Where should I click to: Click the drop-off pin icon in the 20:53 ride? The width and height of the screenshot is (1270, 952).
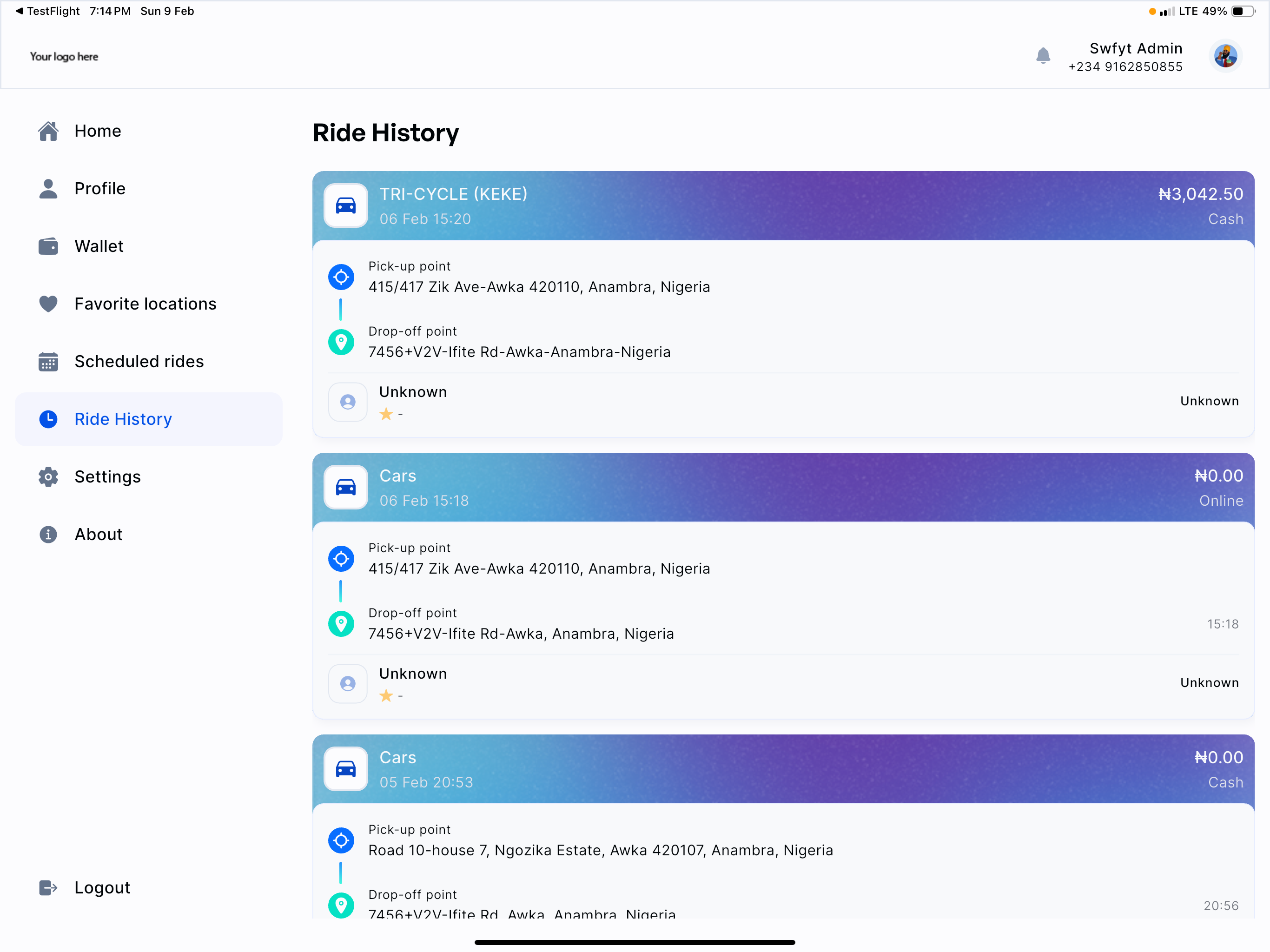341,906
